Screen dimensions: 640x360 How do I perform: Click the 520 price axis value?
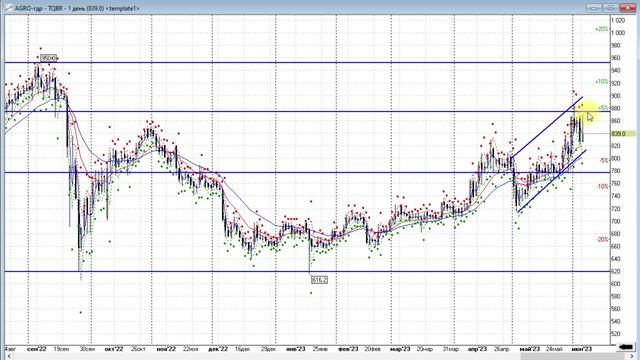[616, 334]
